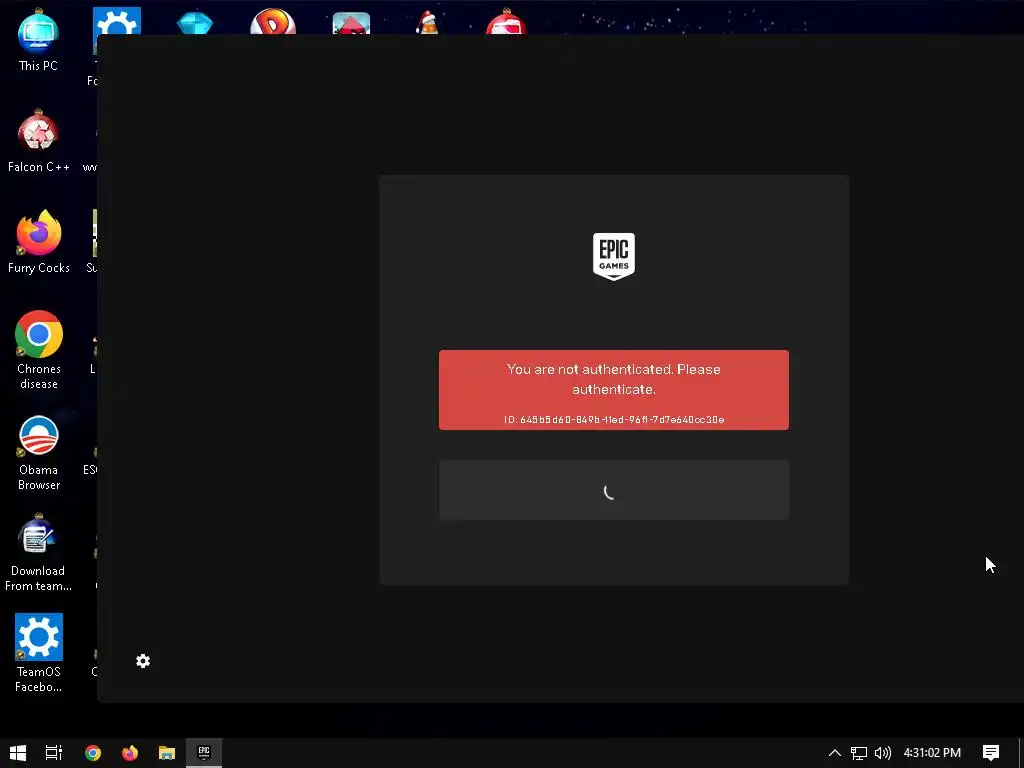Launch Firefox desktop shortcut

(39, 242)
